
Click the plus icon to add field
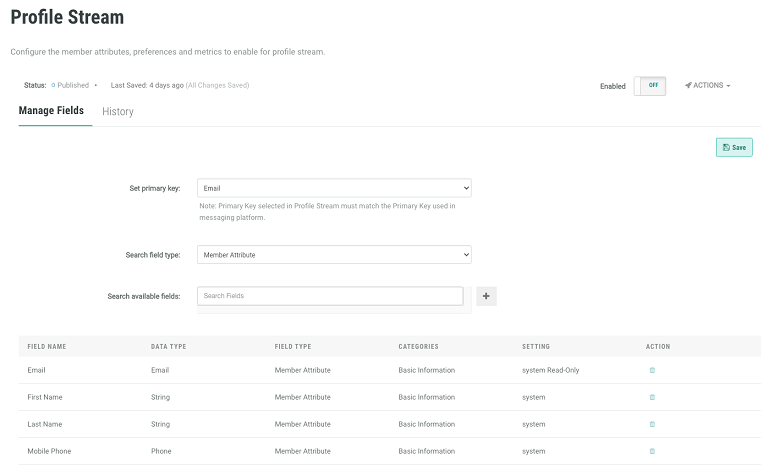[486, 296]
